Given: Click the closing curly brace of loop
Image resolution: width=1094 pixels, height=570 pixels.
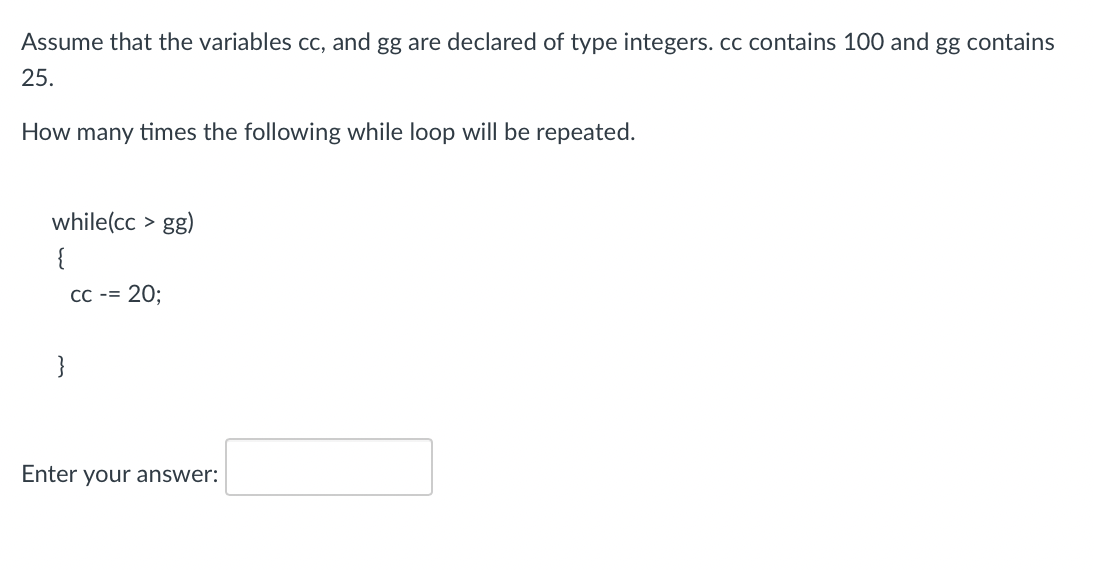Looking at the screenshot, I should (x=61, y=365).
